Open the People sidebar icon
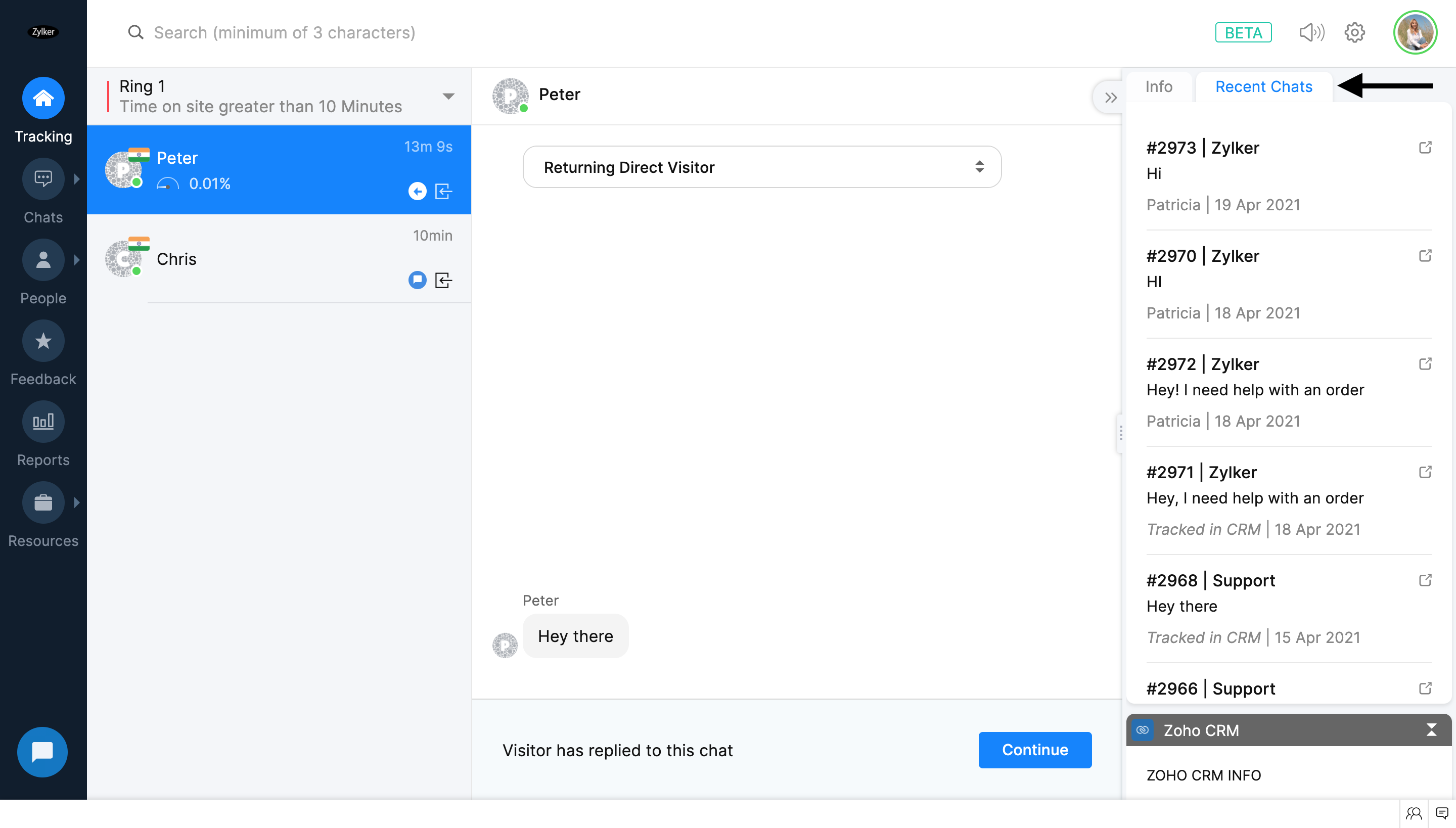Screen dimensions: 1456x828 tap(43, 260)
